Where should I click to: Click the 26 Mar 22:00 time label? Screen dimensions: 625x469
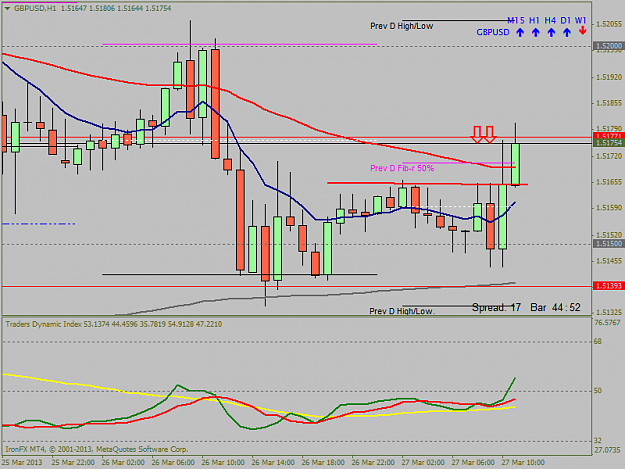373,462
